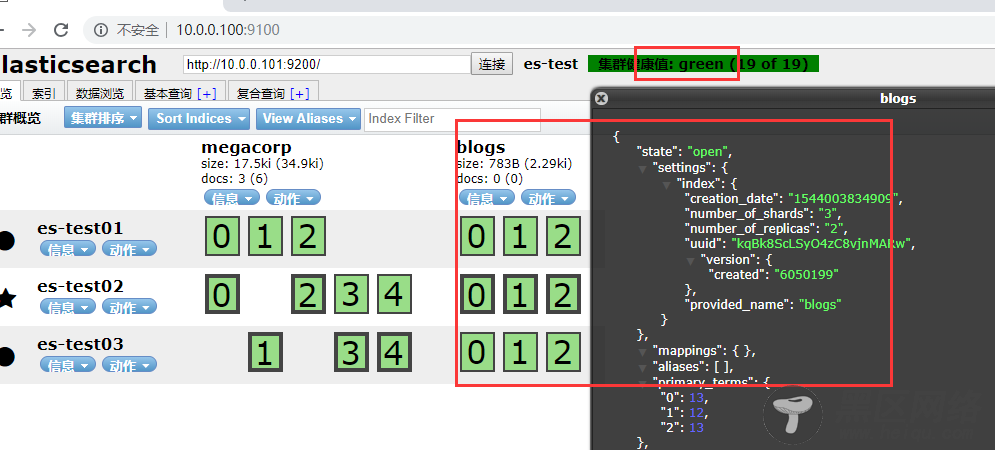Select megacorp shard 3 on es-test02
Screen dimensions: 995x450
coord(352,294)
